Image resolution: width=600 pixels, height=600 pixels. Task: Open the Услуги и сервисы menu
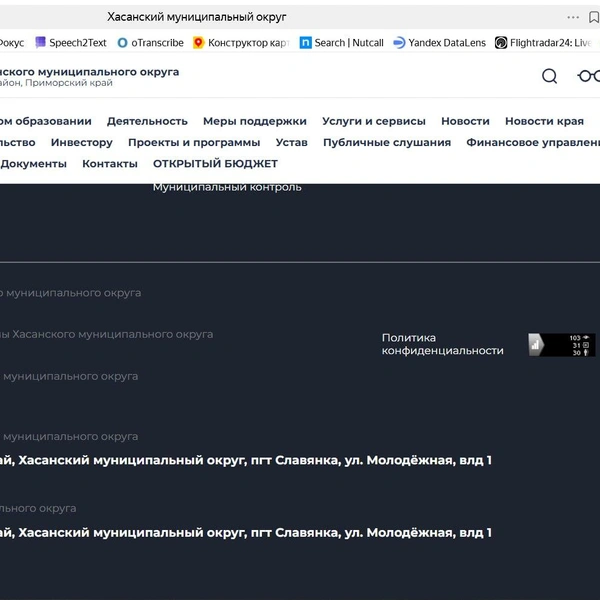pos(374,121)
